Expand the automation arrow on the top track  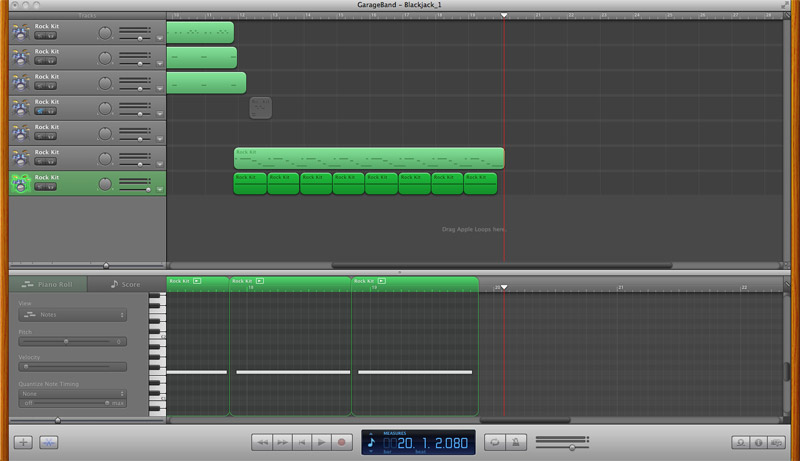point(160,38)
